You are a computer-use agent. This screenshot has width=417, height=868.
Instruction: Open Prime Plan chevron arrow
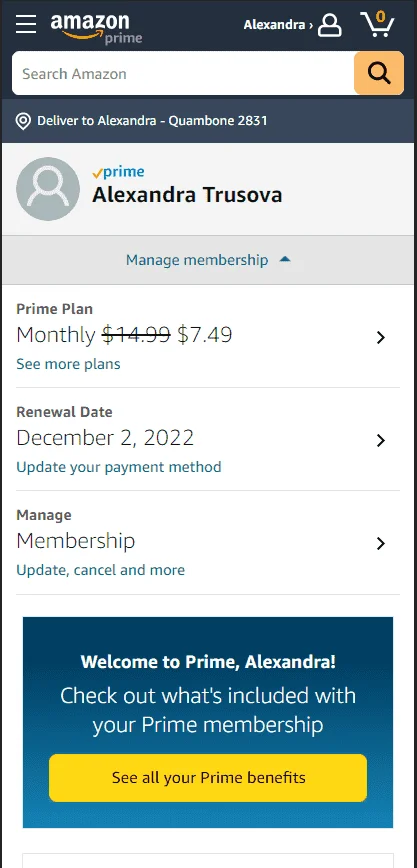coord(380,337)
